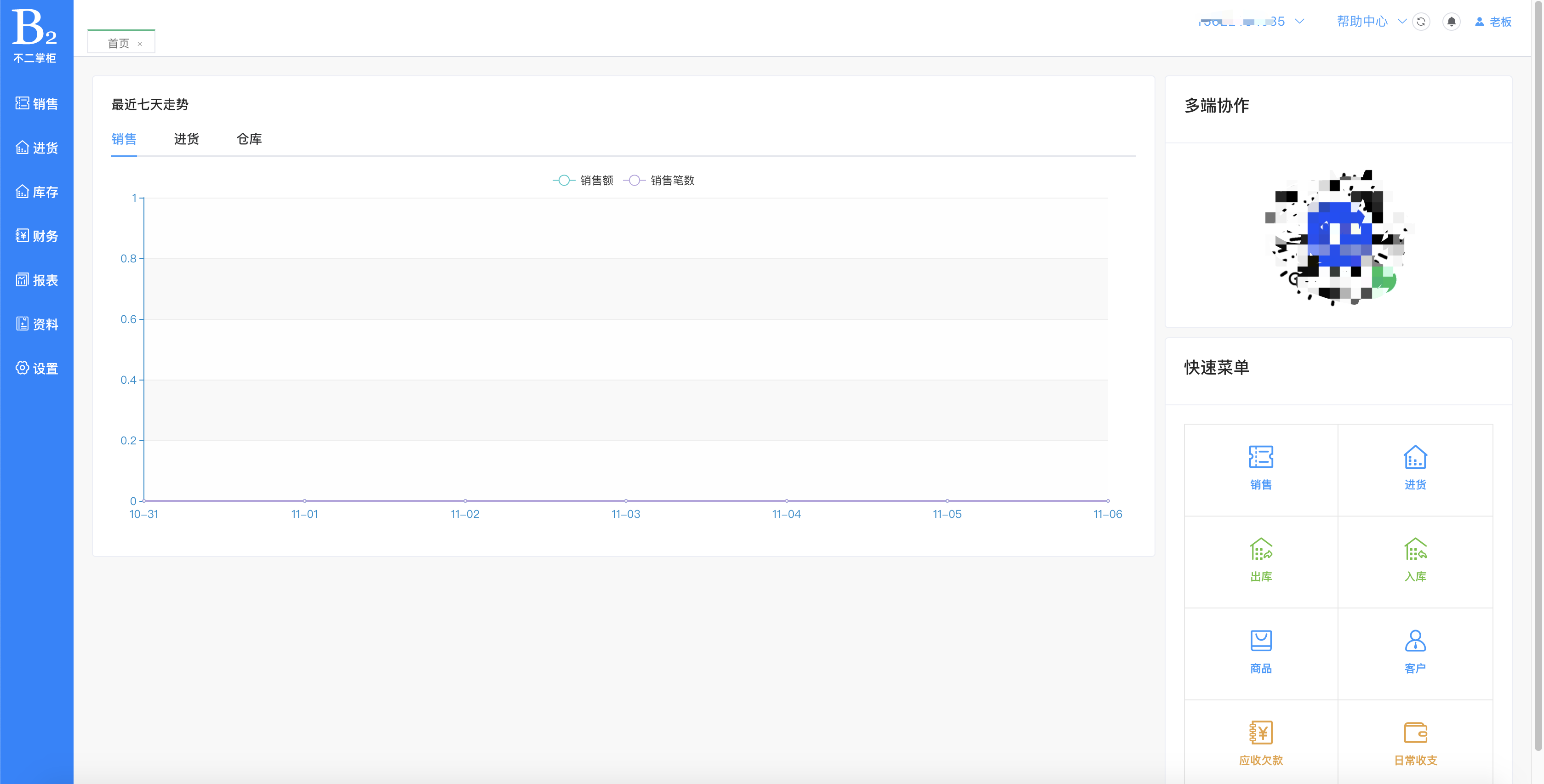Switch to the 进货 trend tab
Image resolution: width=1544 pixels, height=784 pixels.
coord(186,139)
